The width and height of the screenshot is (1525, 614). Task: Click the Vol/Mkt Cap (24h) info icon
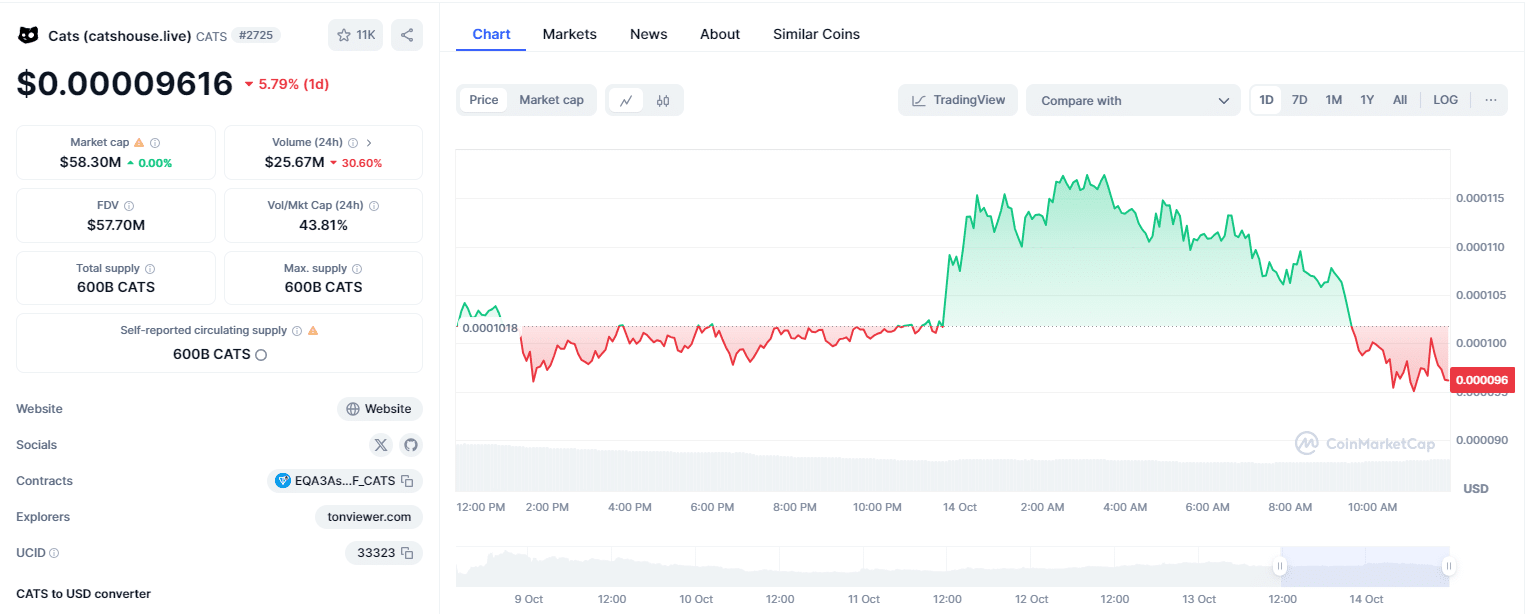(374, 206)
